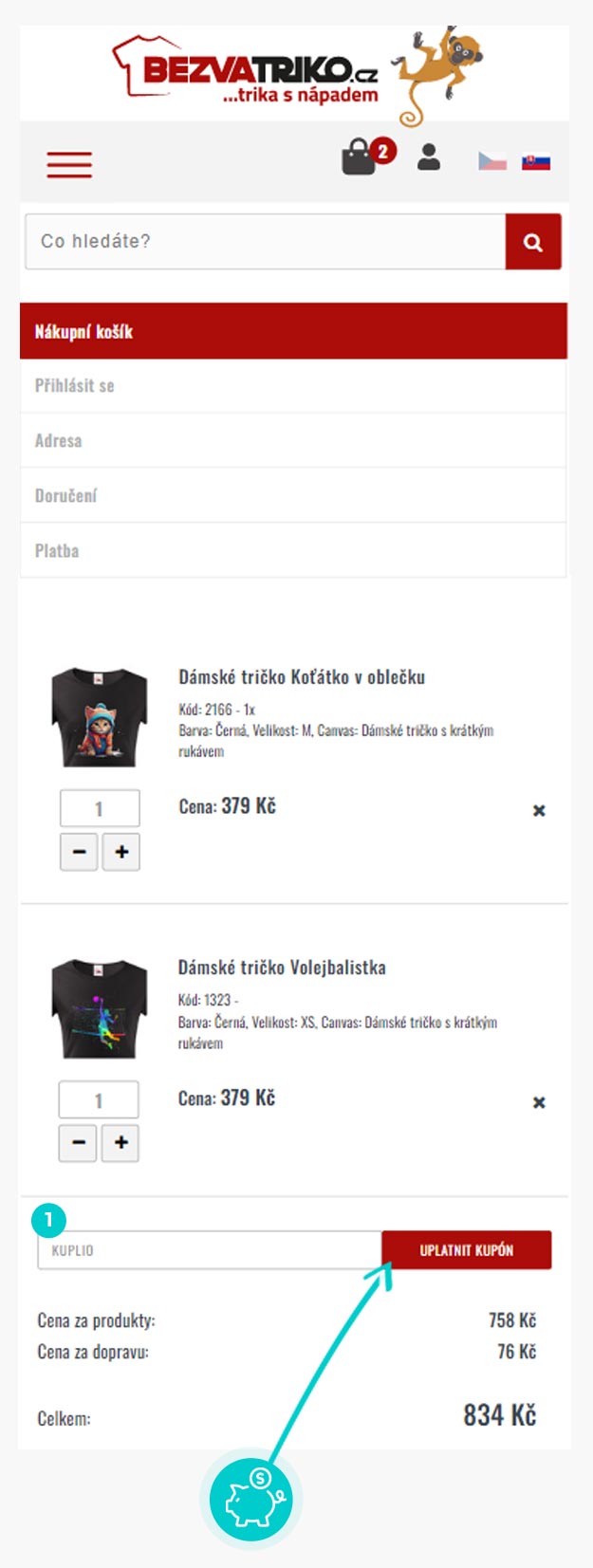Open the user account icon

pyautogui.click(x=429, y=157)
